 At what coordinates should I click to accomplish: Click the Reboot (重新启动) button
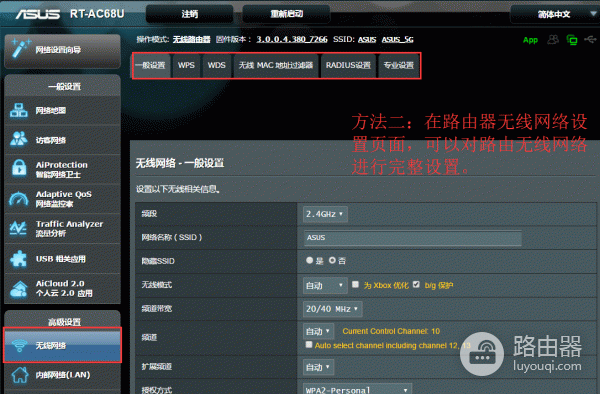point(287,14)
